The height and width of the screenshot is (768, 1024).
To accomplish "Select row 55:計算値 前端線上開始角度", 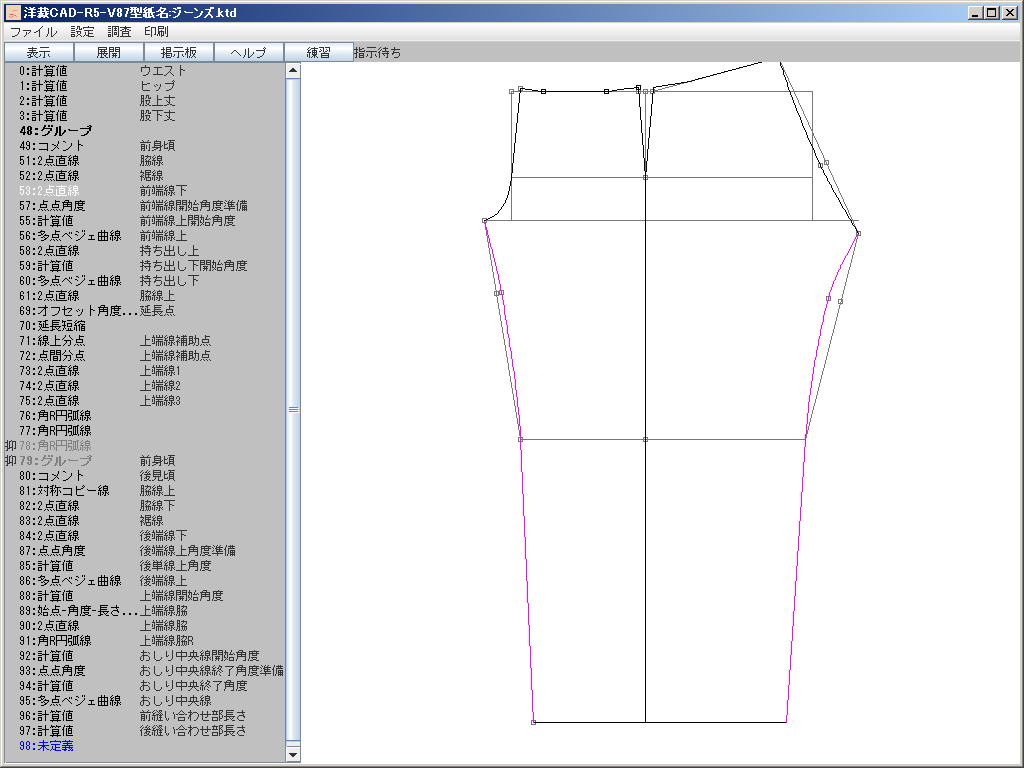I will 145,221.
